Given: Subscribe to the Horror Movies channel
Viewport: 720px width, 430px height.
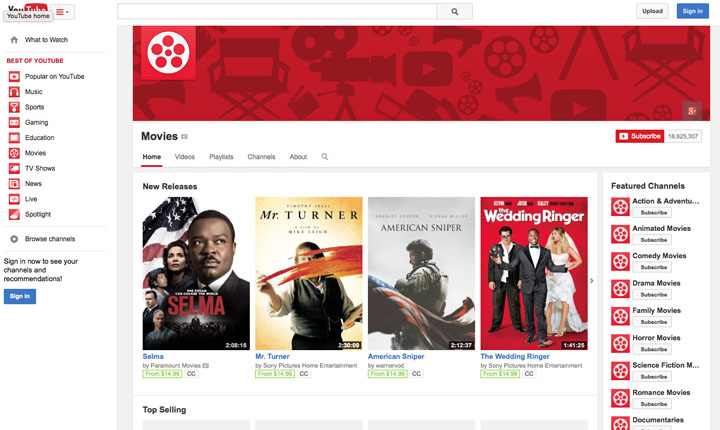Looking at the screenshot, I should [654, 350].
